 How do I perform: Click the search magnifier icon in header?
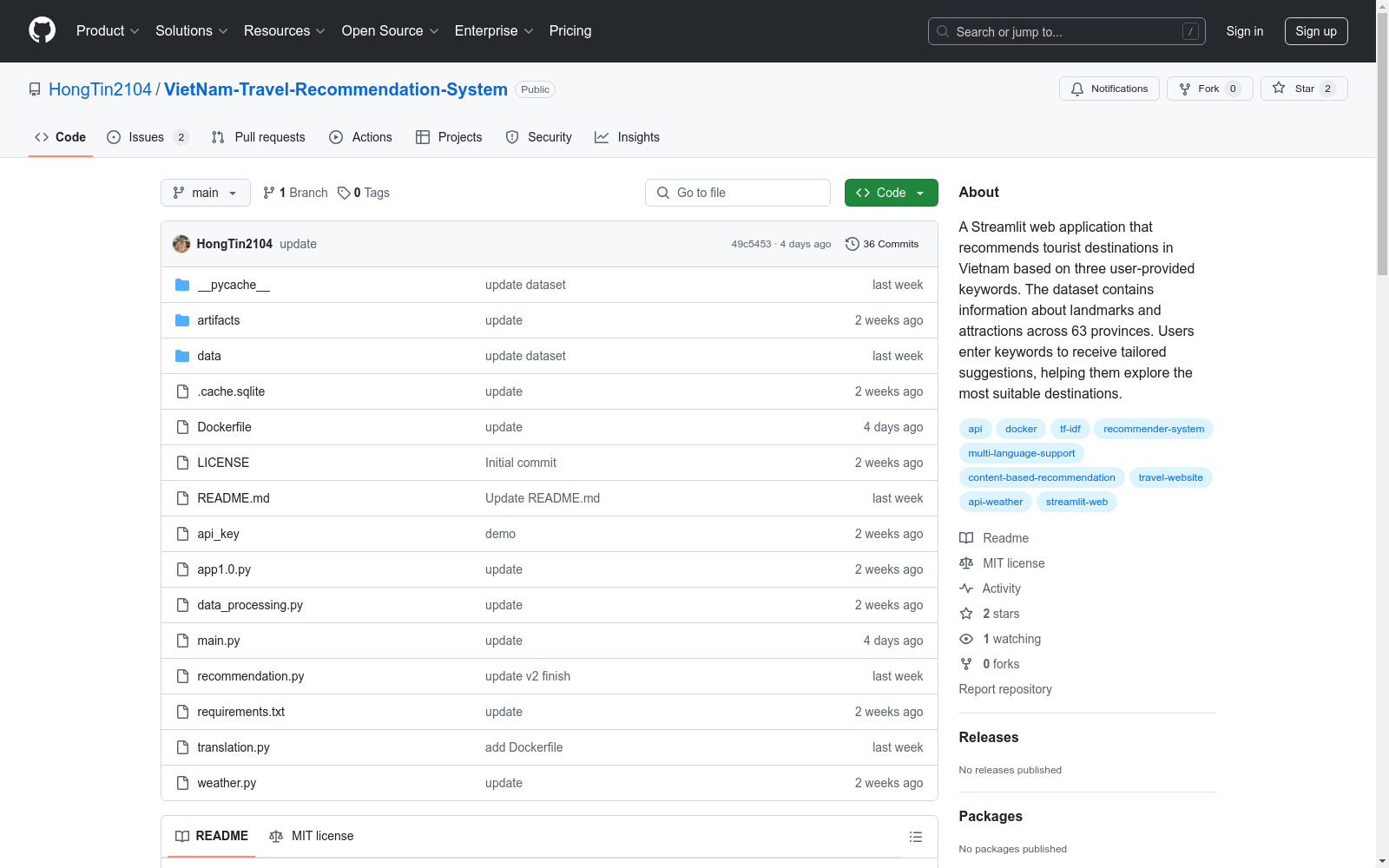click(x=943, y=31)
